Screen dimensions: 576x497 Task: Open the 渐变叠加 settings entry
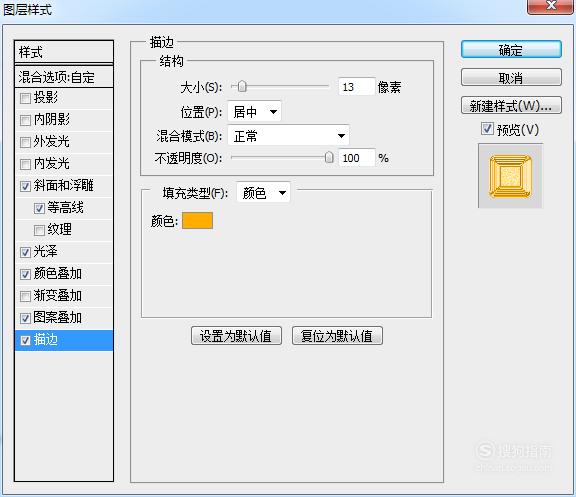[x=57, y=296]
